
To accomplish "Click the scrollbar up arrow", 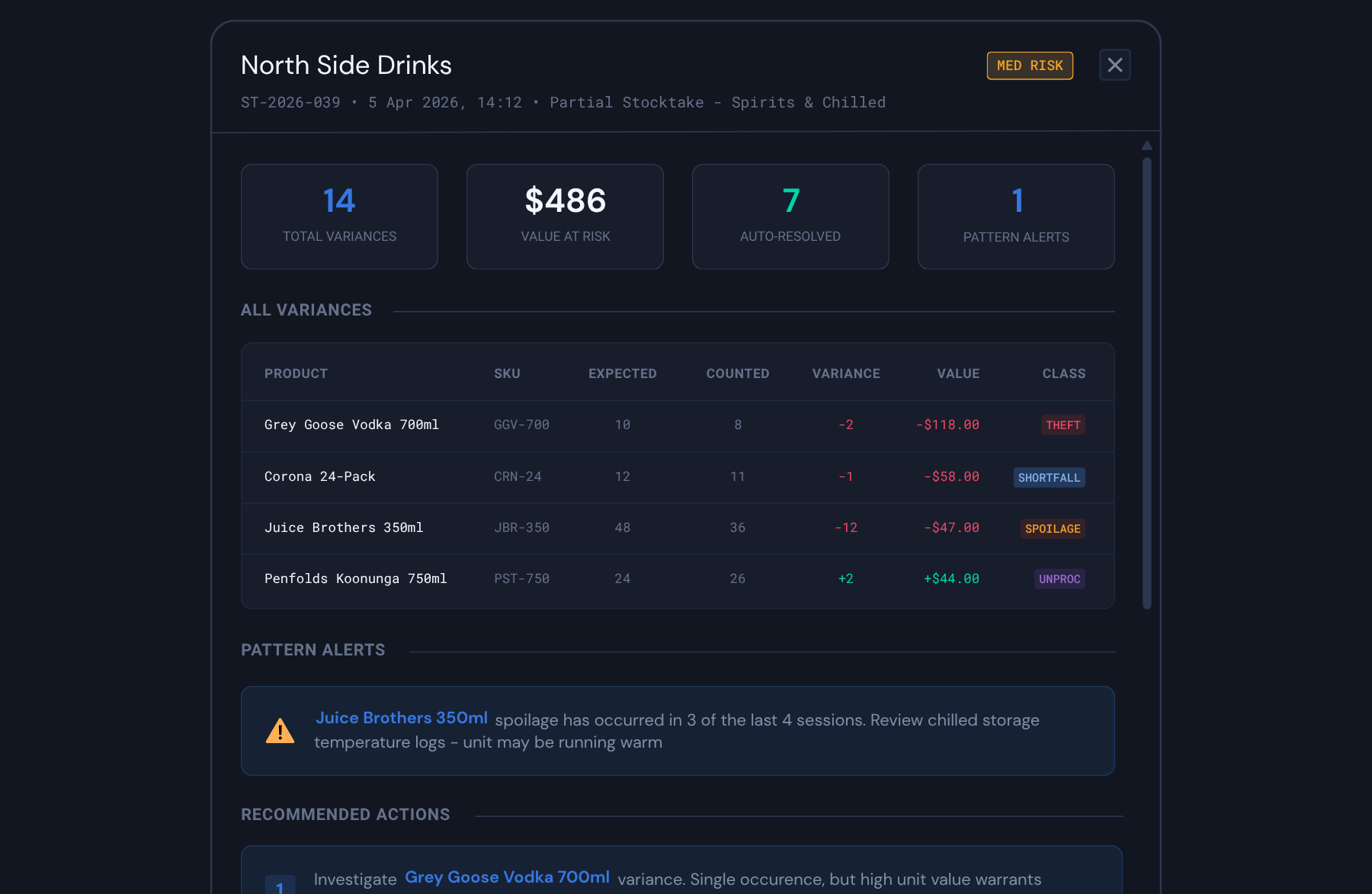I will [1146, 145].
